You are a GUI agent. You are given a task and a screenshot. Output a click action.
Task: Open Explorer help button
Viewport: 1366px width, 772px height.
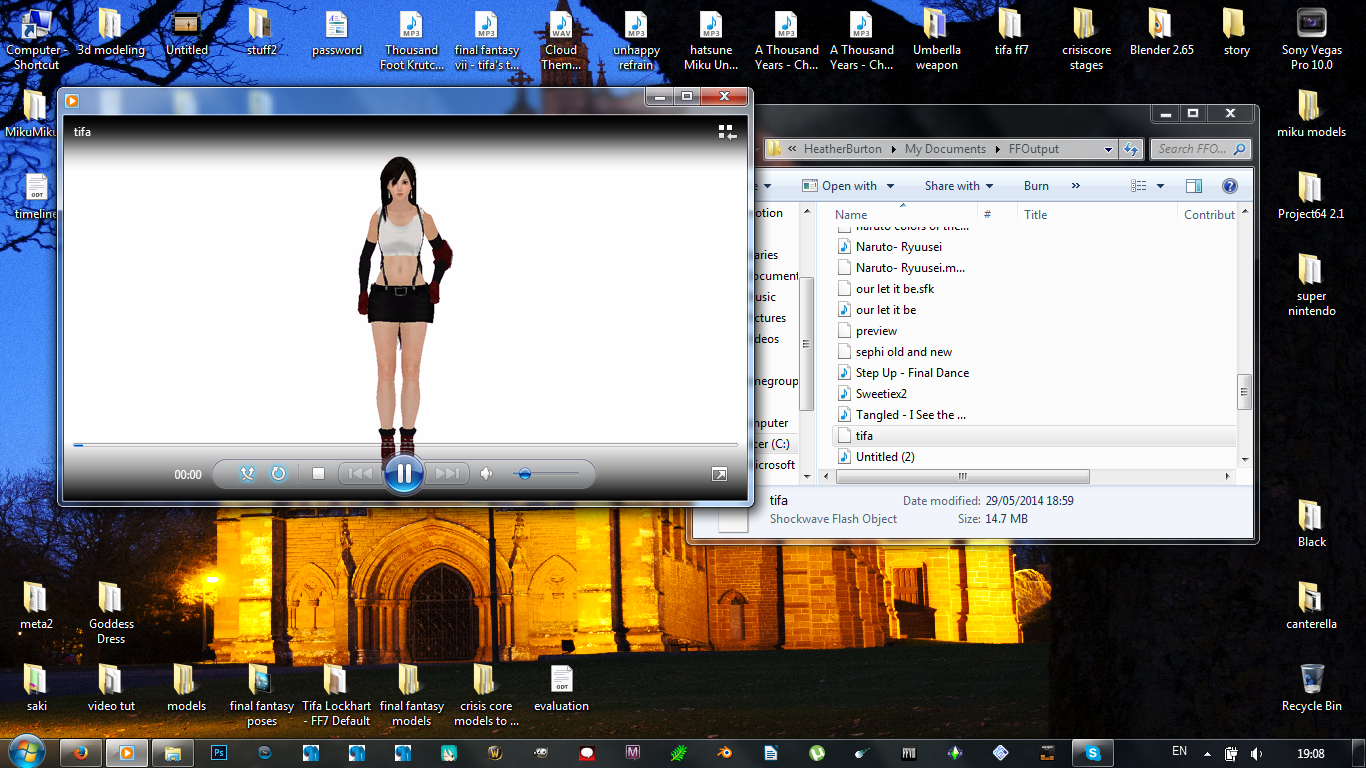click(1230, 186)
